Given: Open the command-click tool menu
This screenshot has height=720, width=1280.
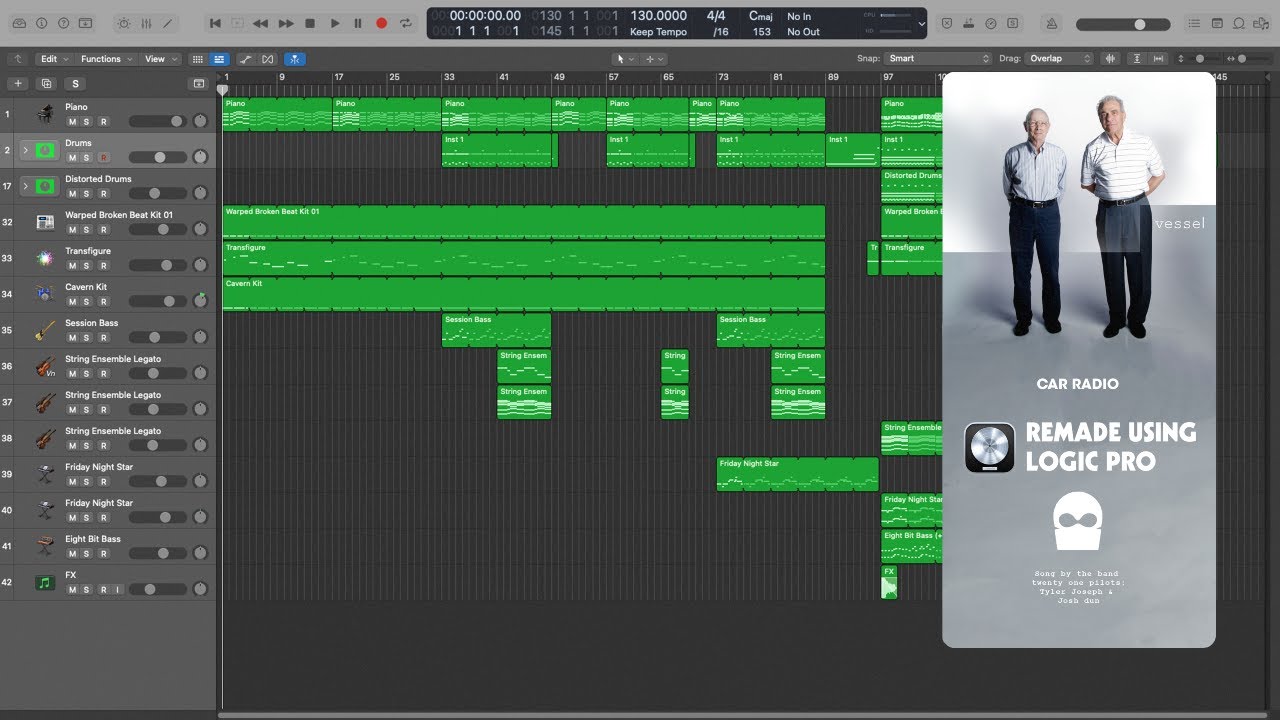Looking at the screenshot, I should point(652,59).
